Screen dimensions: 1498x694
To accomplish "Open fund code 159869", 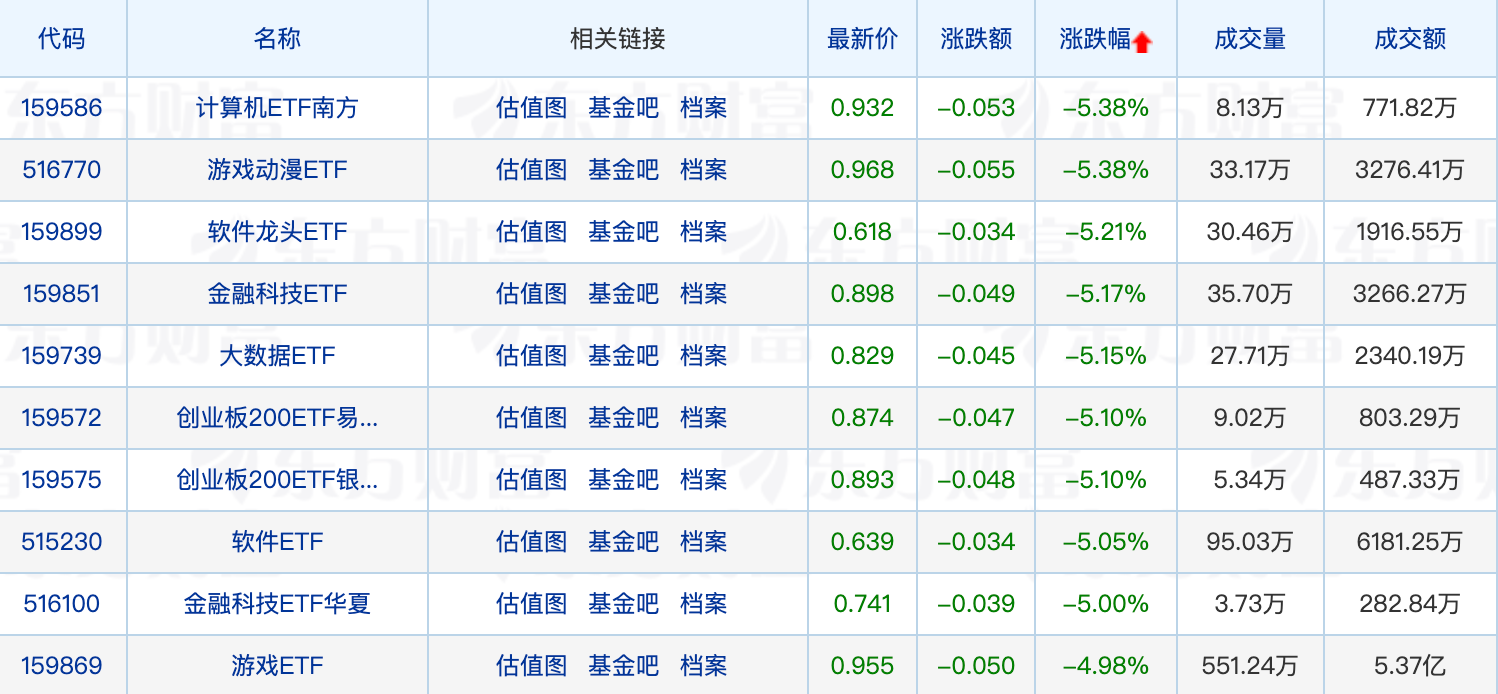I will coord(62,666).
